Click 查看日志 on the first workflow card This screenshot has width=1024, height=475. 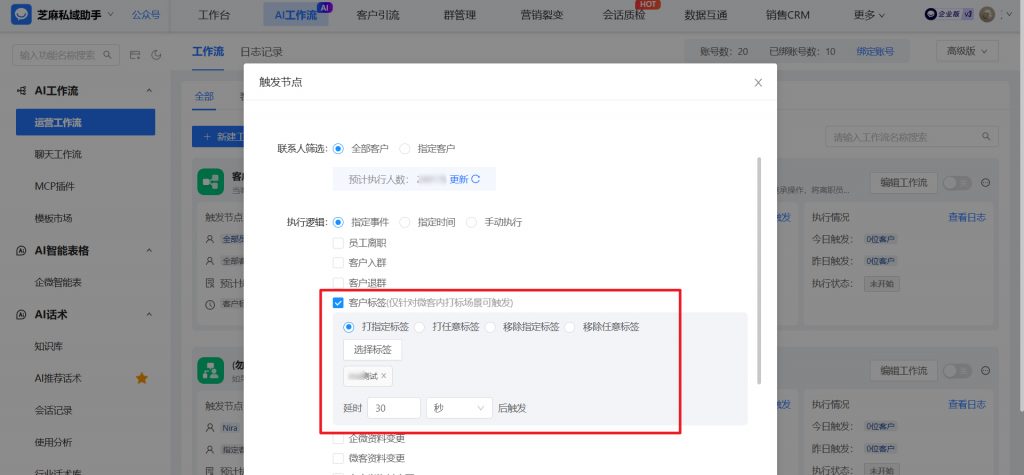[x=967, y=217]
